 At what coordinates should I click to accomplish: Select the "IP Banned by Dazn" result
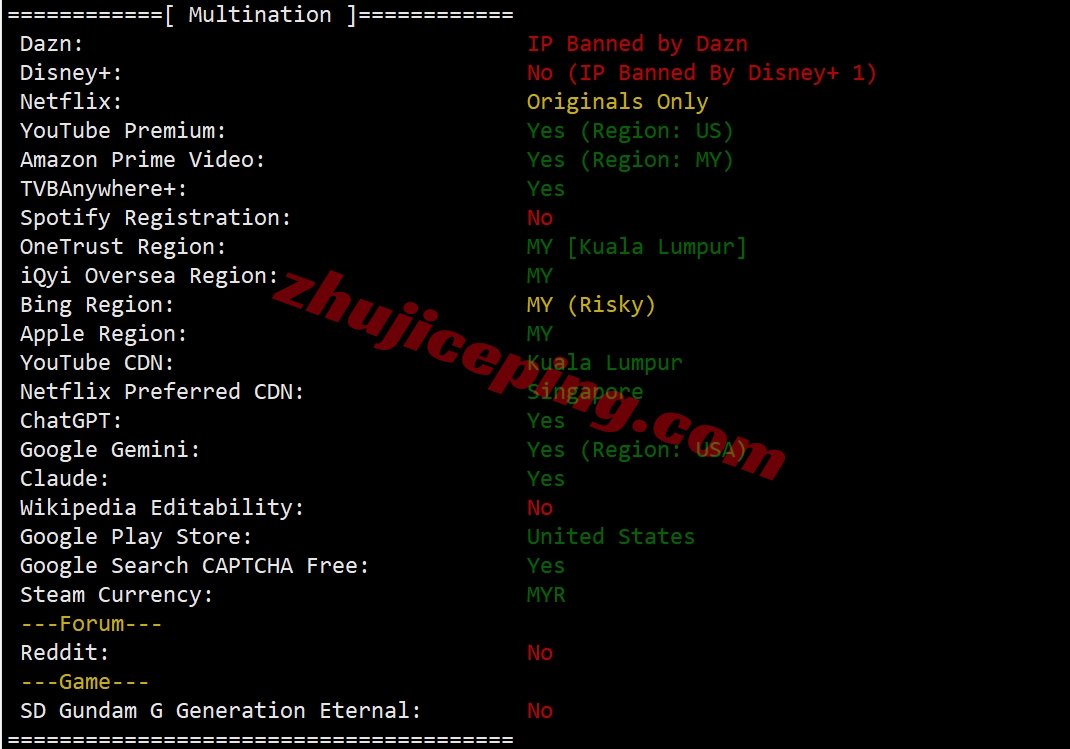(637, 44)
